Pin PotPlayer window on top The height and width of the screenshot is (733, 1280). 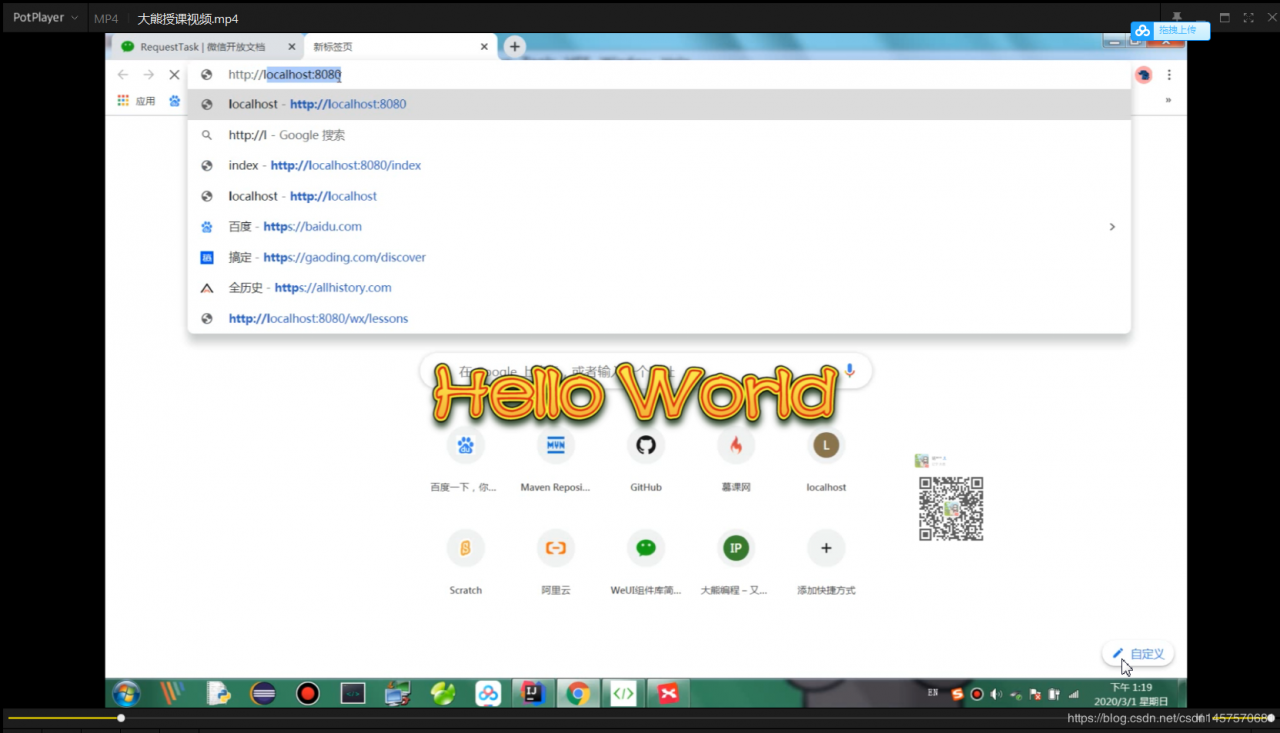pyautogui.click(x=1177, y=17)
